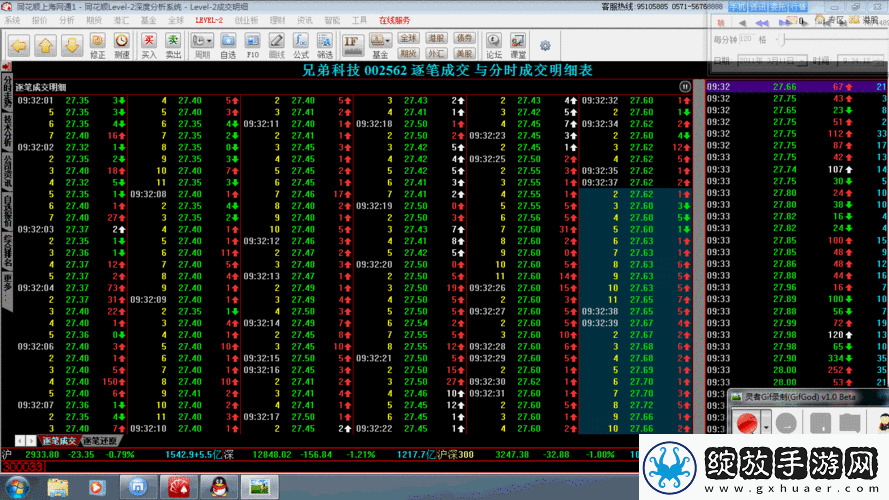Open the 系统 menu

12,20
